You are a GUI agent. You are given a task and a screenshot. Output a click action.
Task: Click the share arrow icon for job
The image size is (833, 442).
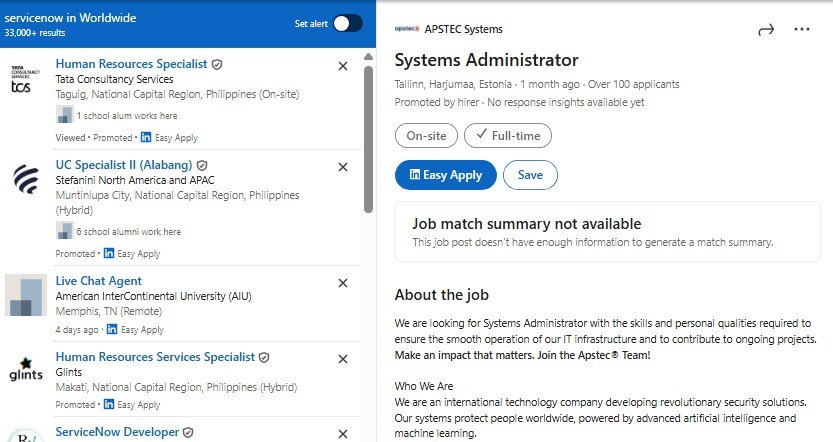pos(766,30)
